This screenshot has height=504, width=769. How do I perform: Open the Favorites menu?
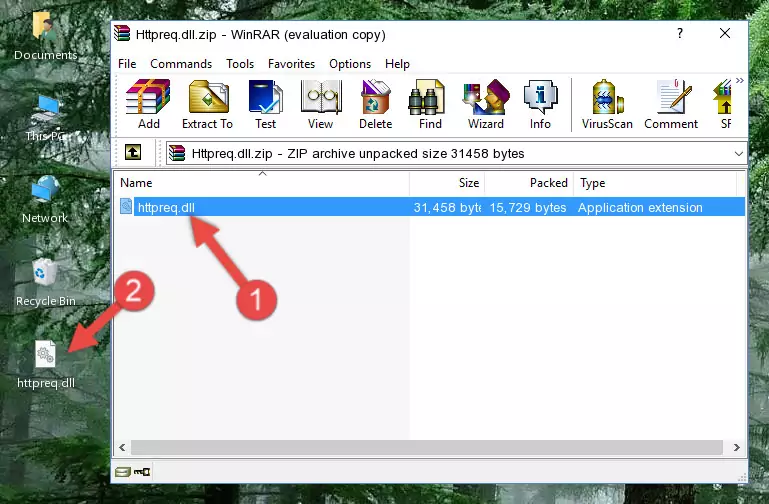tap(291, 64)
